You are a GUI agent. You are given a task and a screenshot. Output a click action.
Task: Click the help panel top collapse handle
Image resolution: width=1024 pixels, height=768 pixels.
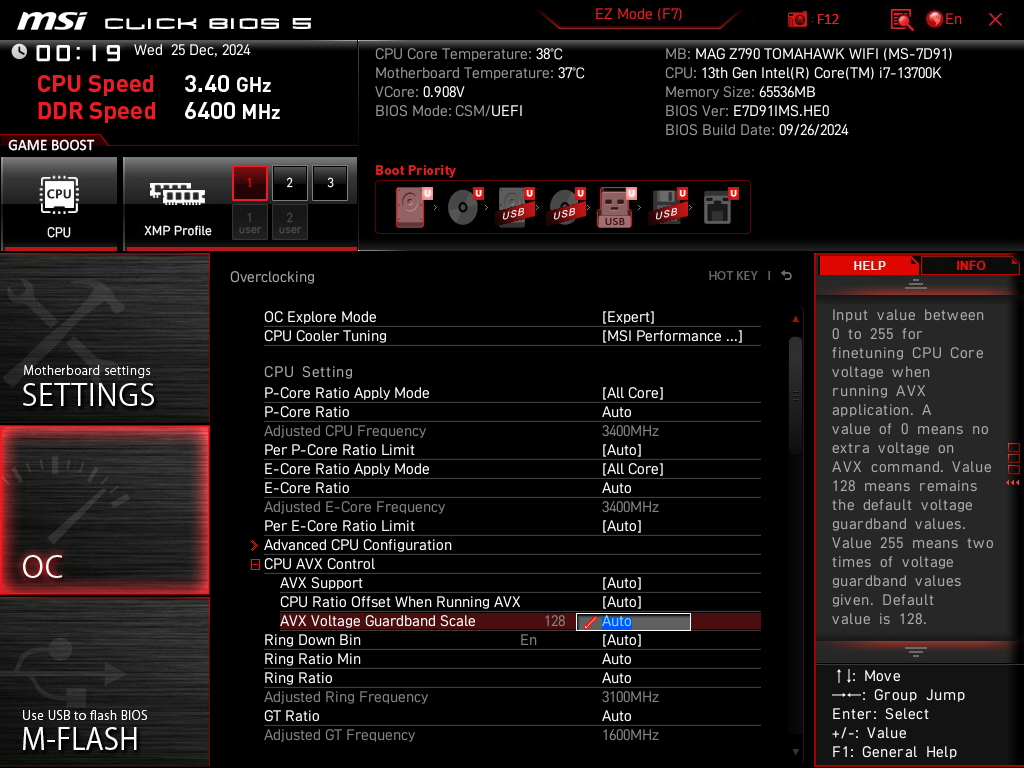[916, 283]
